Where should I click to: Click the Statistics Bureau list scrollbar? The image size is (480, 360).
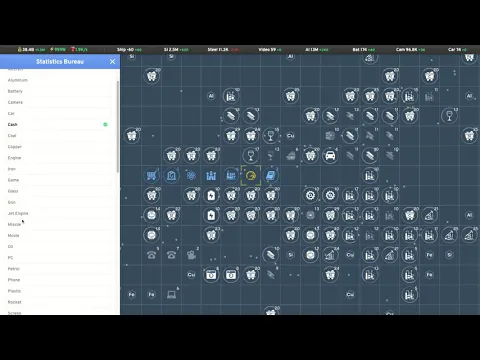coord(118,127)
